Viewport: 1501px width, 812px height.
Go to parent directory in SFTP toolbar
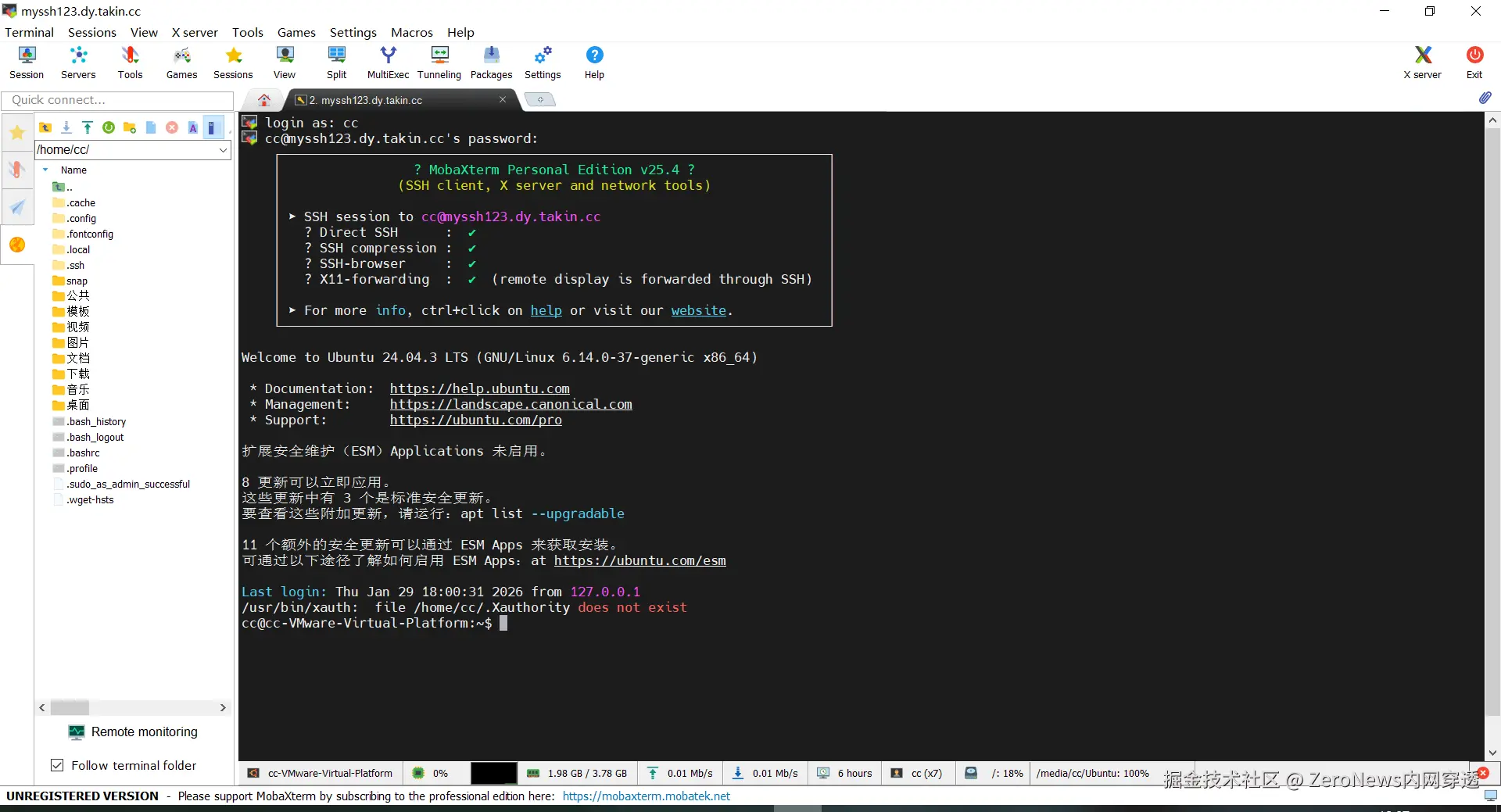45,127
